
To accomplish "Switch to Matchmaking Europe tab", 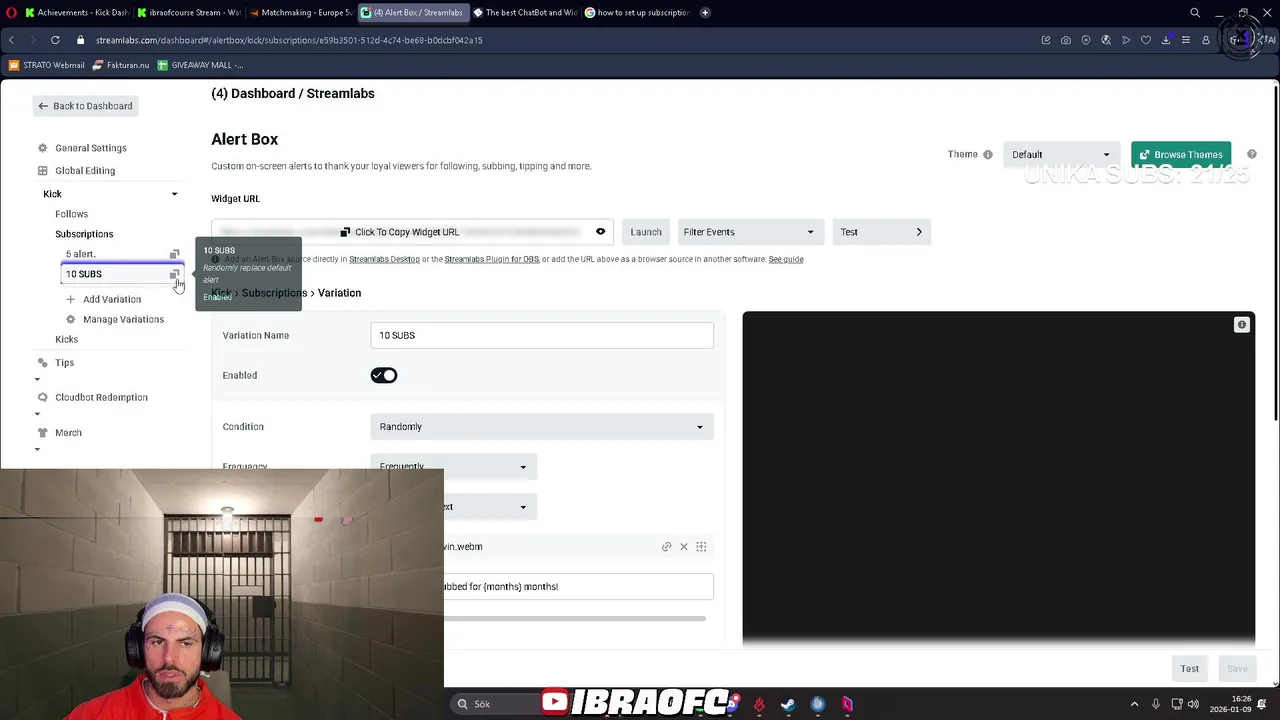I will pos(300,13).
